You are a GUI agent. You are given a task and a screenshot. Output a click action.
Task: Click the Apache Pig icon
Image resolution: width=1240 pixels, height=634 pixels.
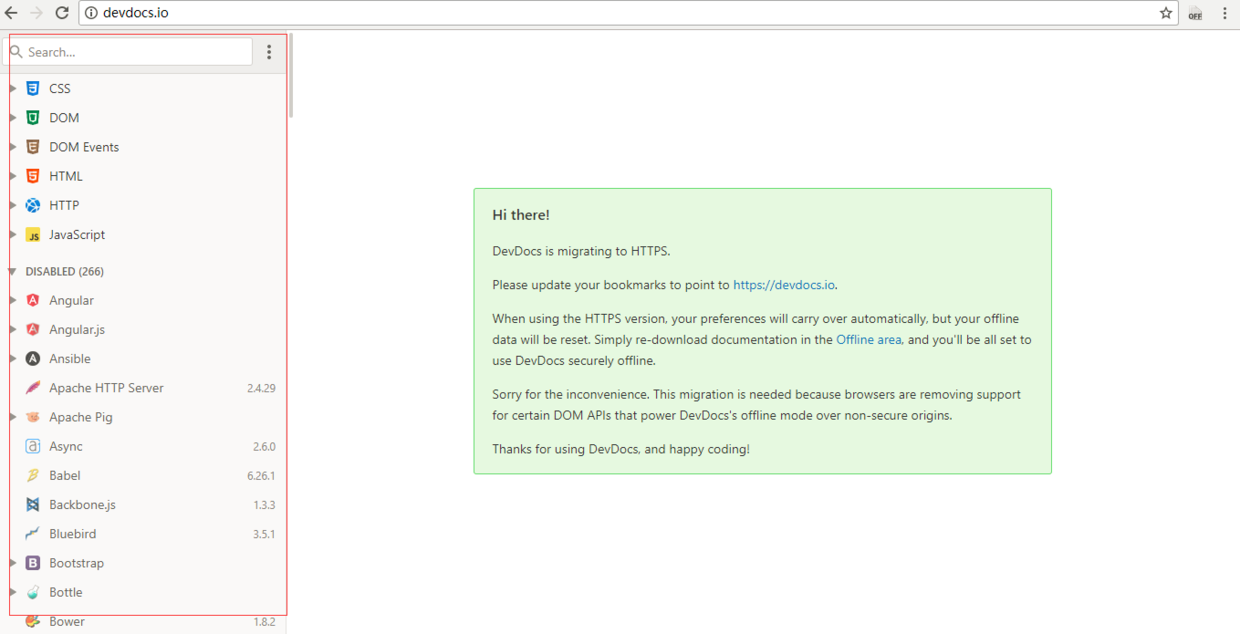(33, 417)
